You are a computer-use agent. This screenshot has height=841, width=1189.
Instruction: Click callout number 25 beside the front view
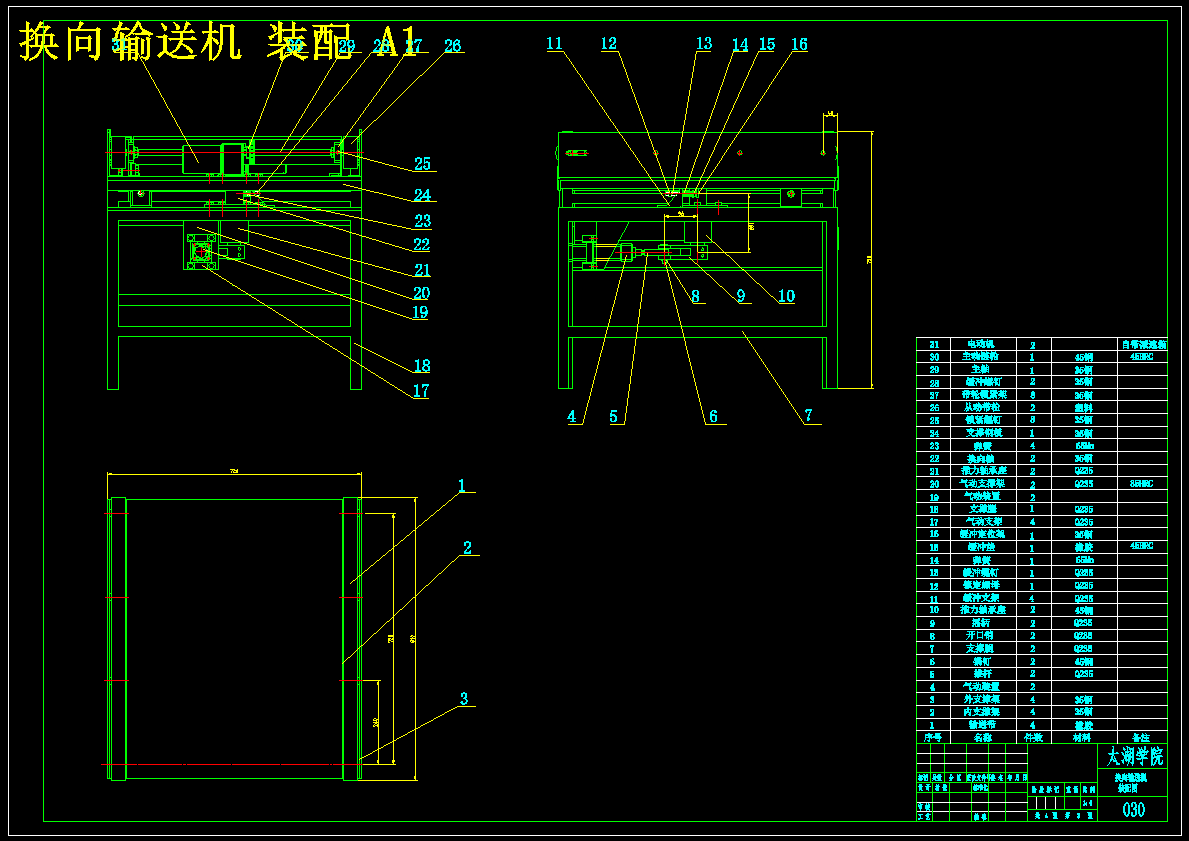[x=422, y=163]
